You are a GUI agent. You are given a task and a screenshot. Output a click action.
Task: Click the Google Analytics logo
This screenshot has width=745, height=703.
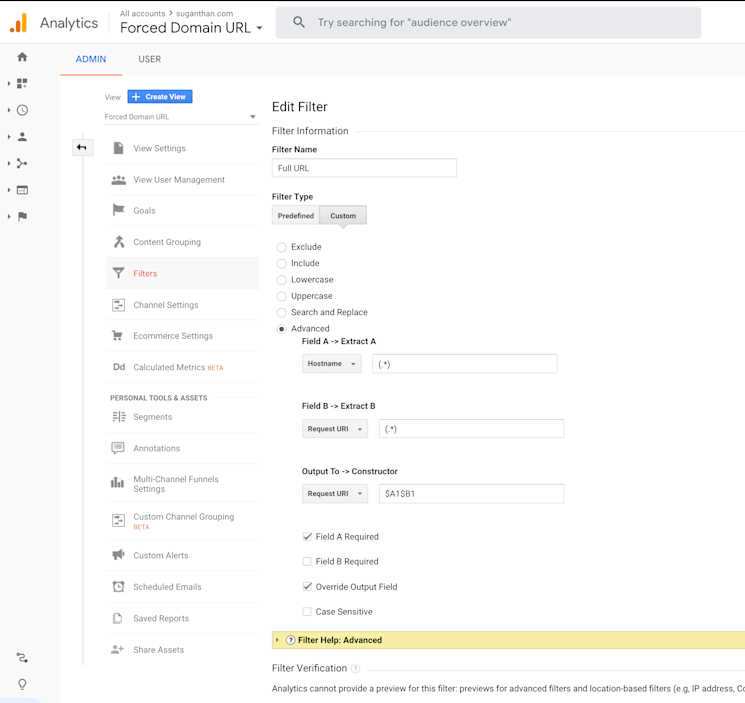(19, 23)
